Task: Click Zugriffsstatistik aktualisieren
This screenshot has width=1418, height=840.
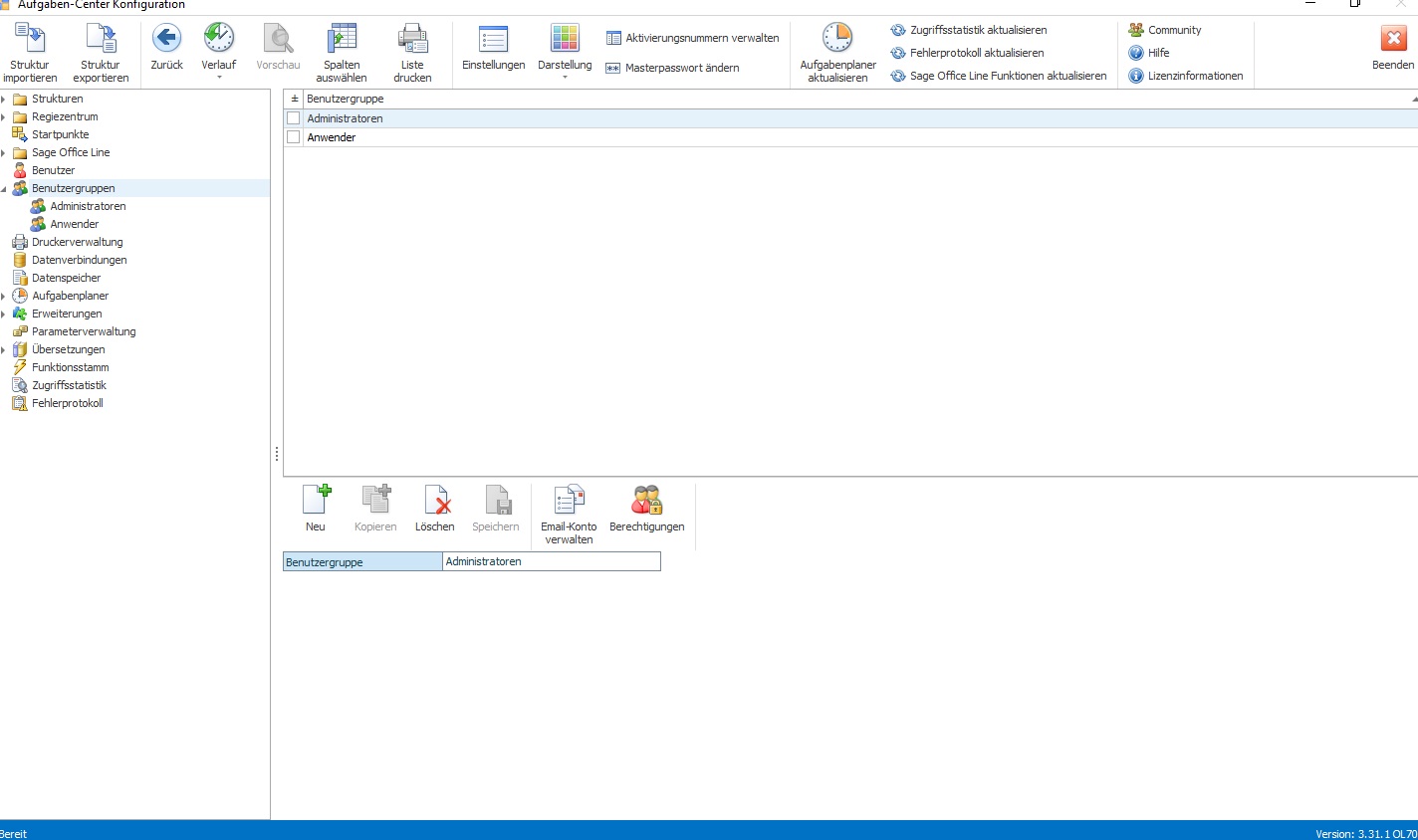Action: pos(968,30)
